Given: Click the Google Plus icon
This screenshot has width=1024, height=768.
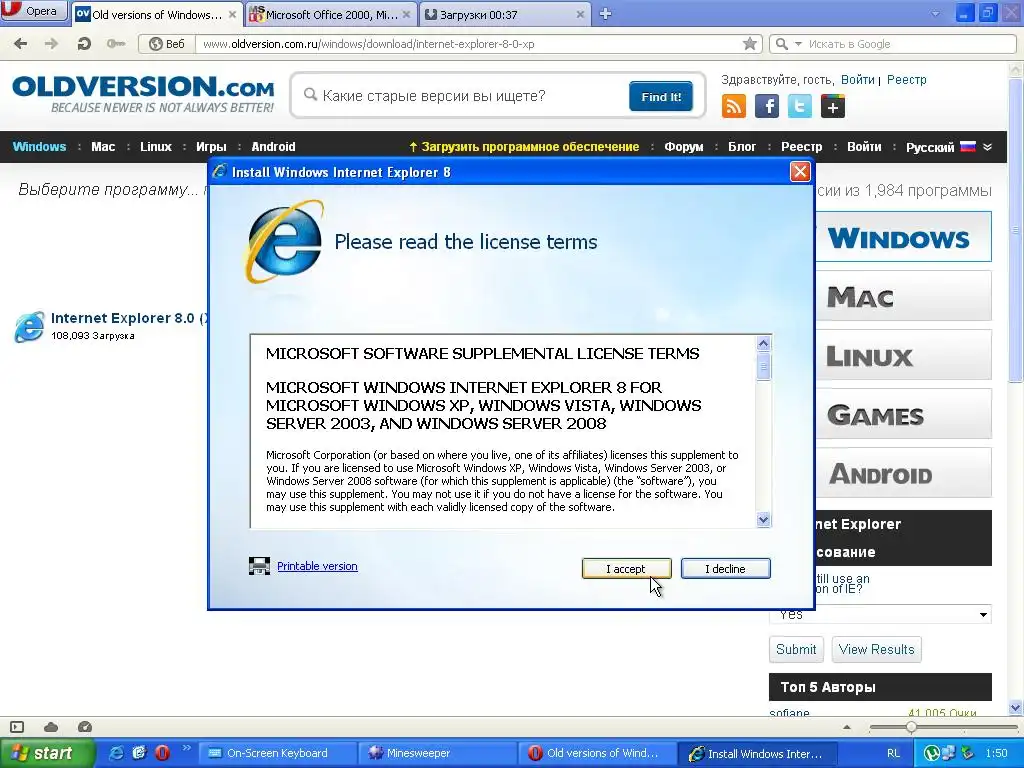Looking at the screenshot, I should pos(833,106).
